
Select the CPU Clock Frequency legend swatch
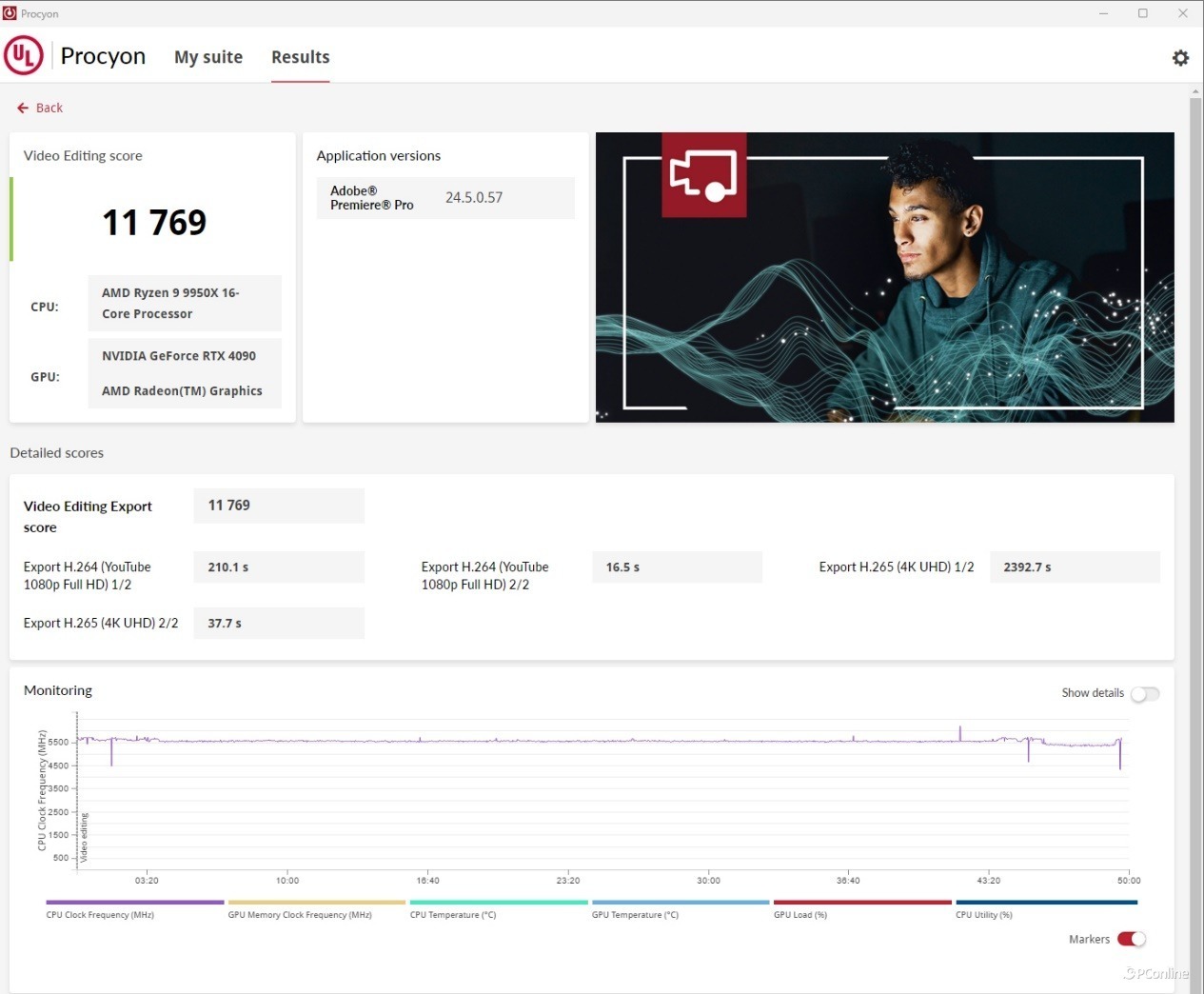coord(134,903)
